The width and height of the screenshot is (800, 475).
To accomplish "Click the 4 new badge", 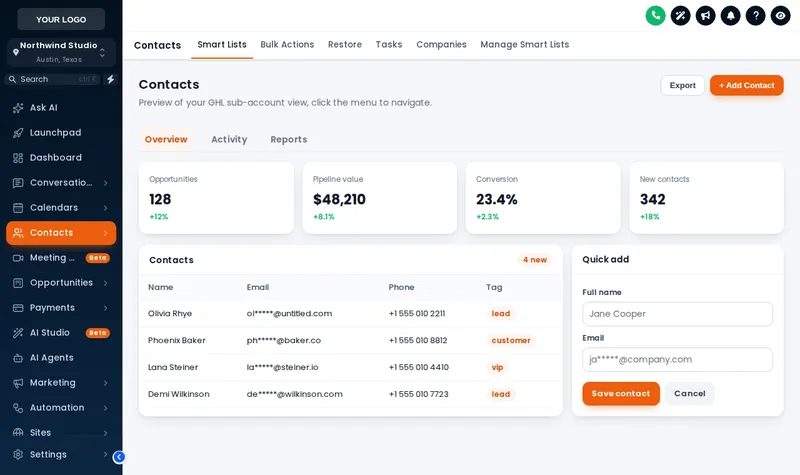I will coord(535,260).
